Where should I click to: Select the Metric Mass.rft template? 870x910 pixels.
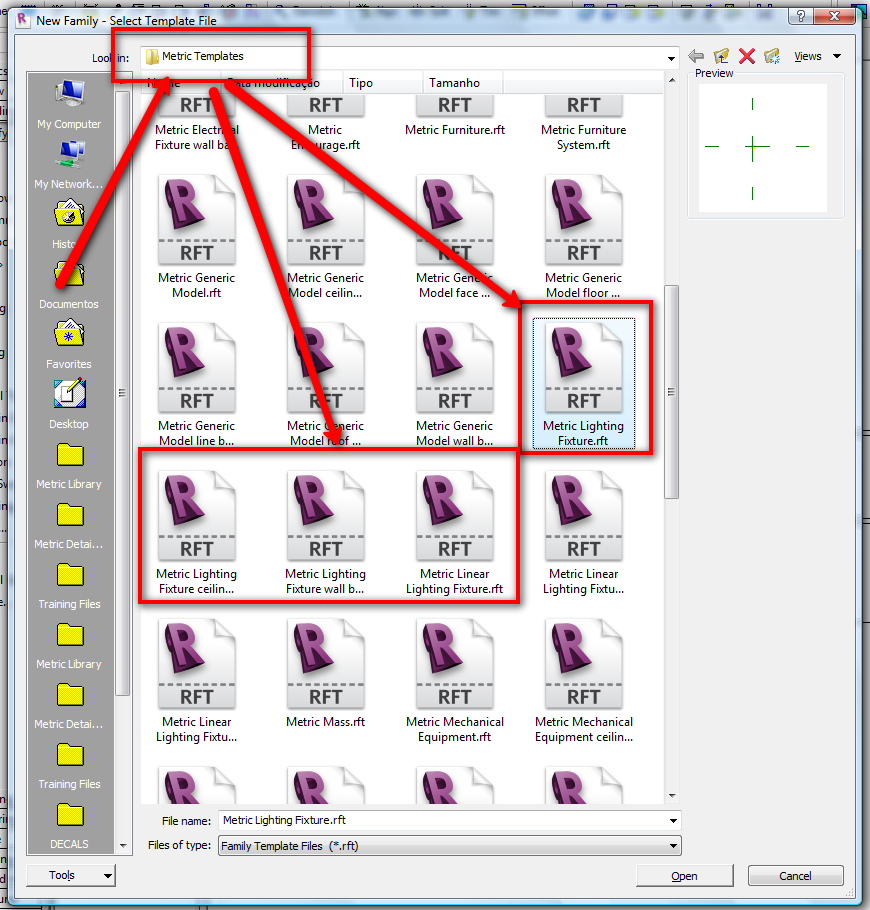pos(325,674)
